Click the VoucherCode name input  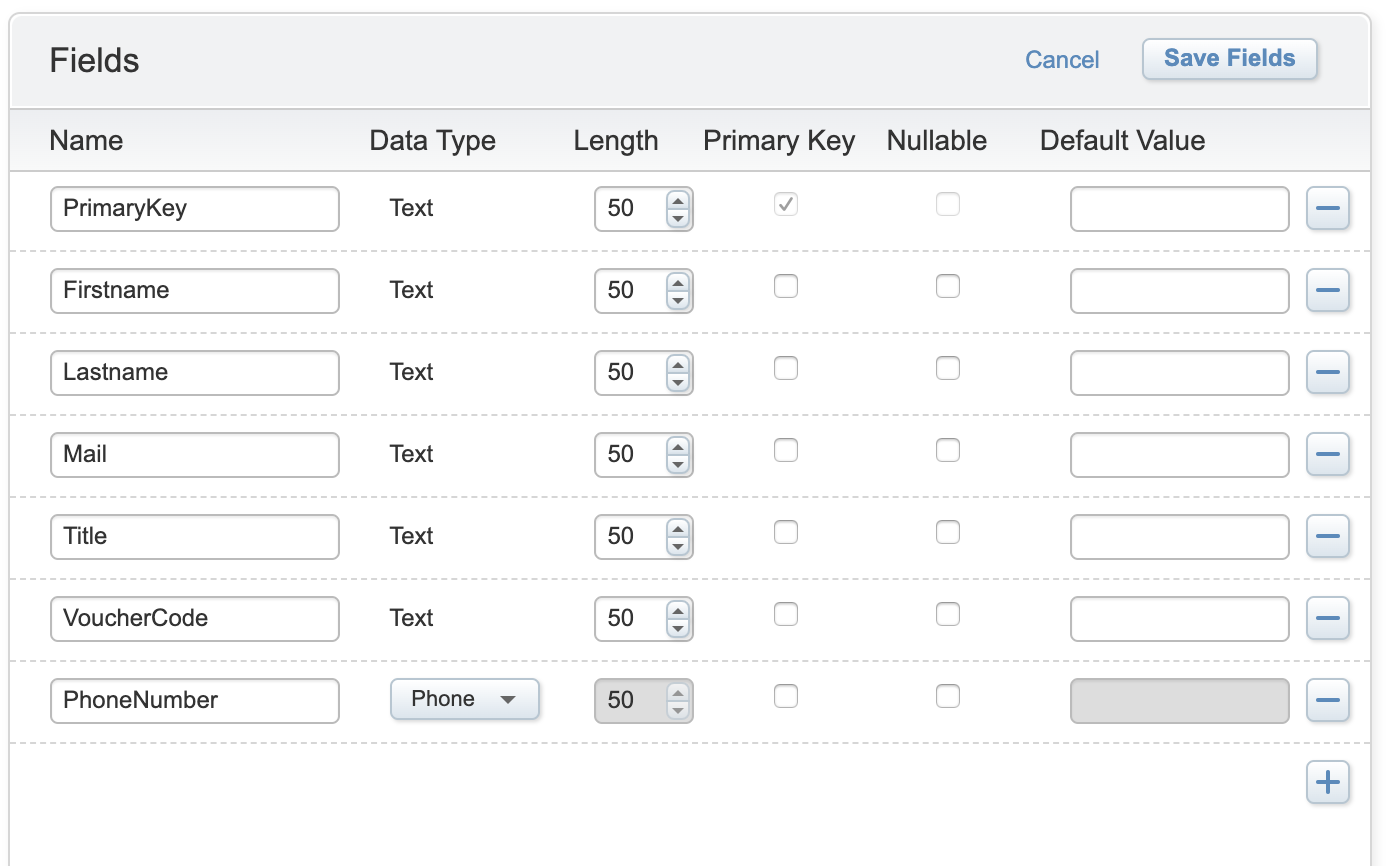point(194,619)
